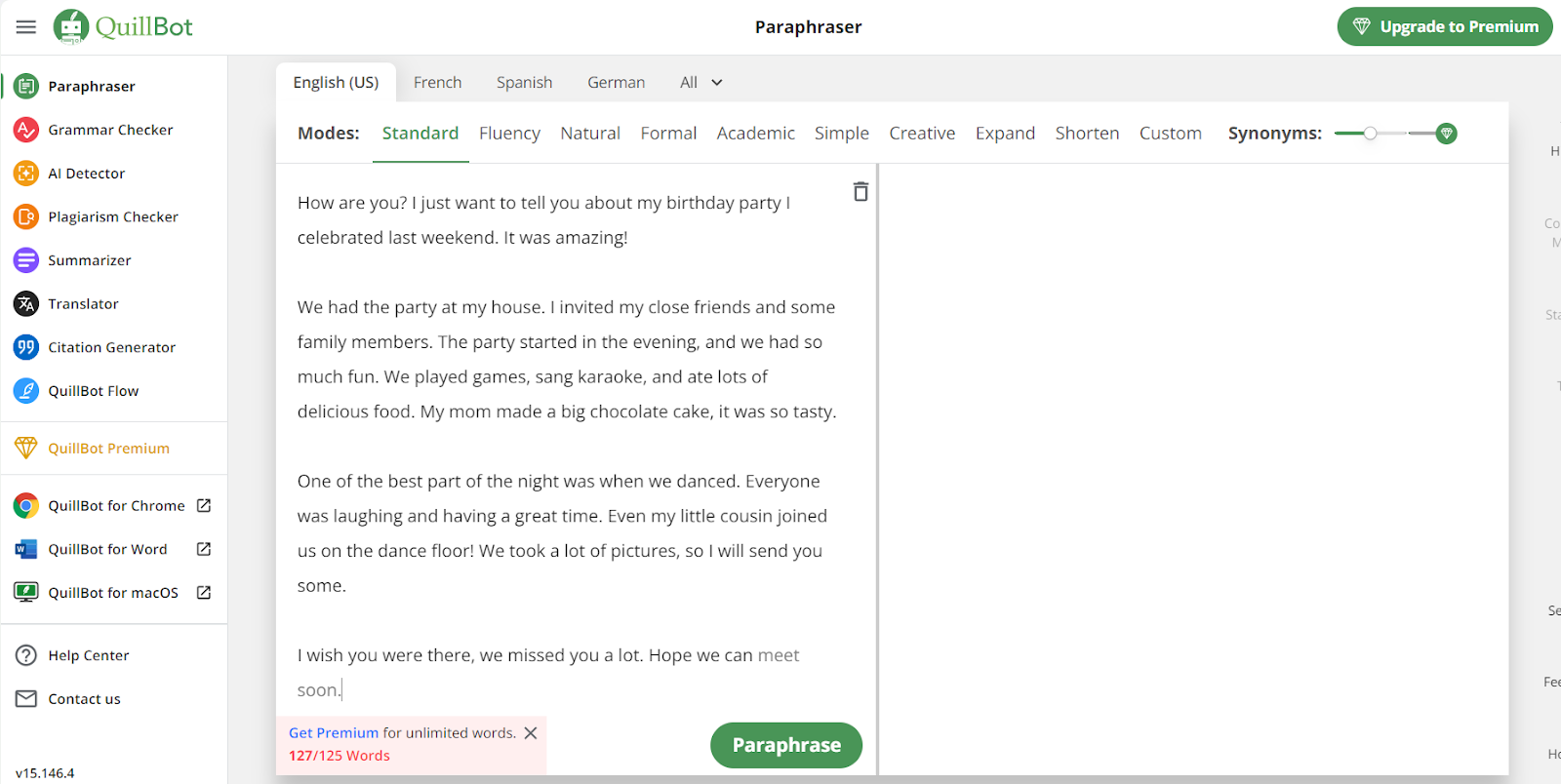Open Summarizer icon

26,260
